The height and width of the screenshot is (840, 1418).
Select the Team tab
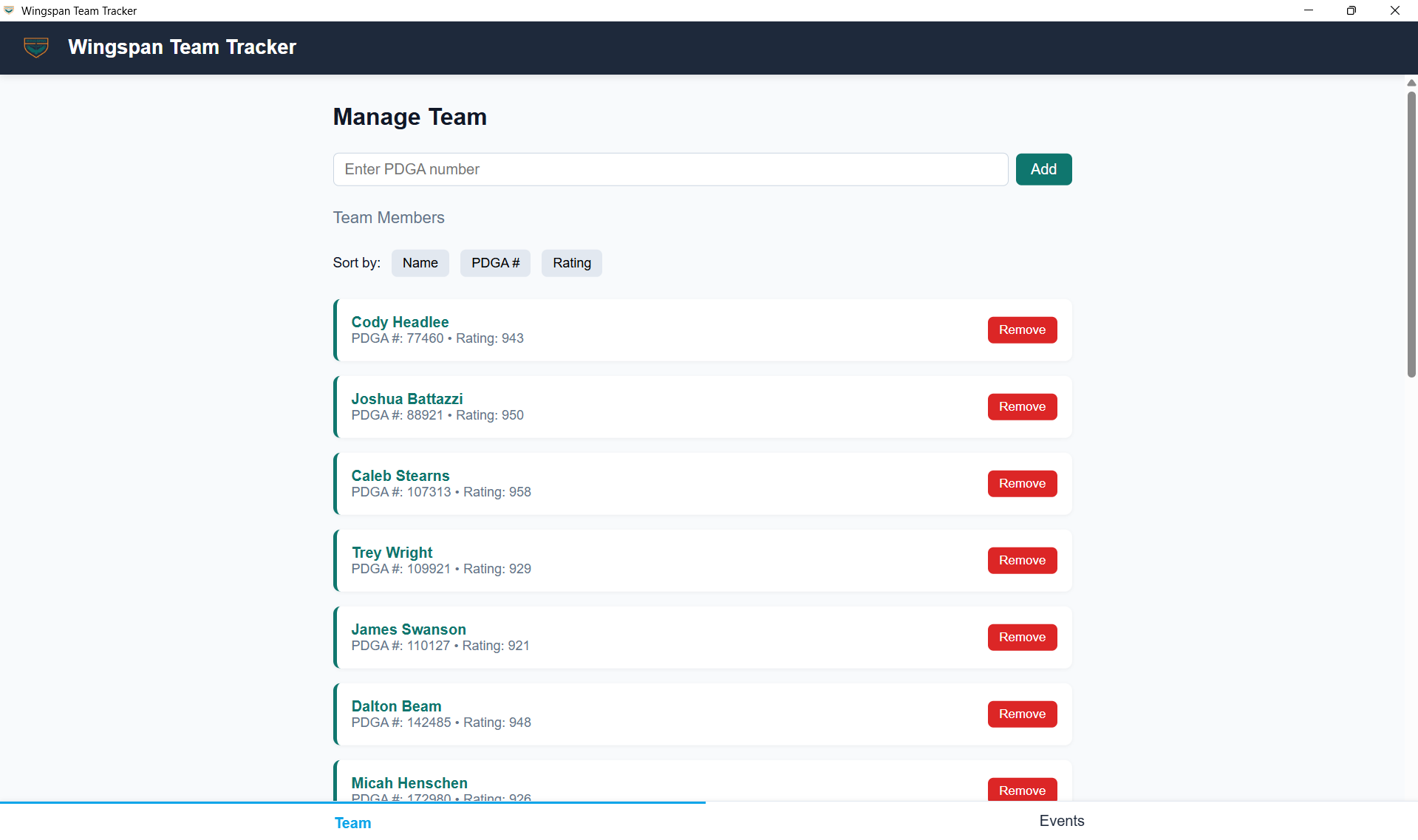[x=352, y=822]
